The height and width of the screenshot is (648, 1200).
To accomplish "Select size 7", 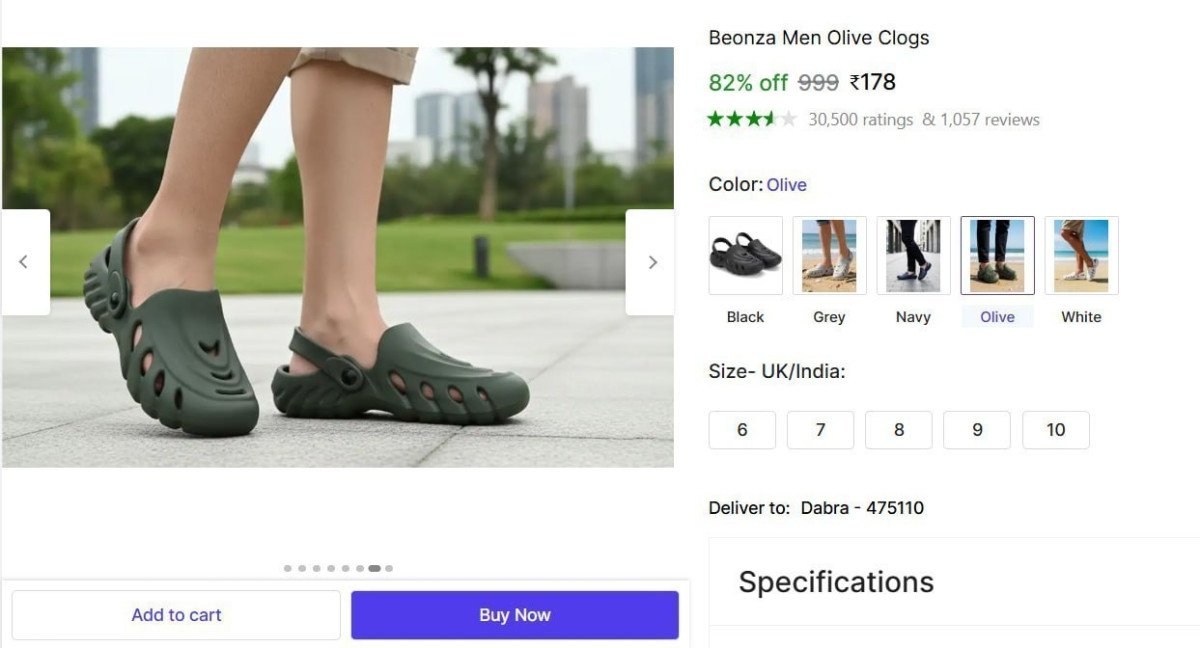I will (x=820, y=429).
